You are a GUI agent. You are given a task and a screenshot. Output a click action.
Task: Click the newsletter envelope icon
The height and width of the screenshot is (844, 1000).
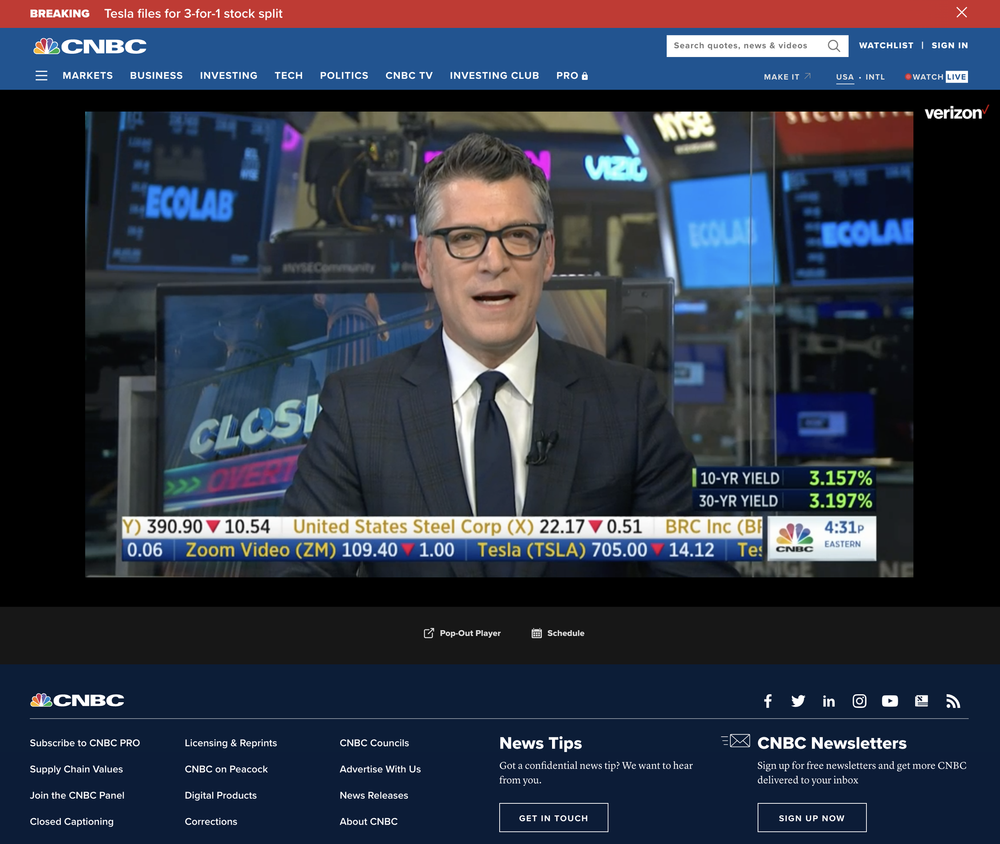(736, 741)
